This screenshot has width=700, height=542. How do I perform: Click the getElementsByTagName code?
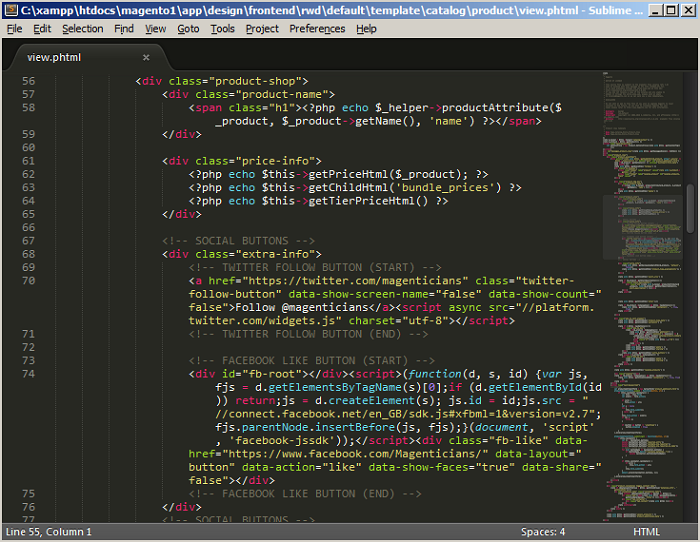(x=334, y=388)
